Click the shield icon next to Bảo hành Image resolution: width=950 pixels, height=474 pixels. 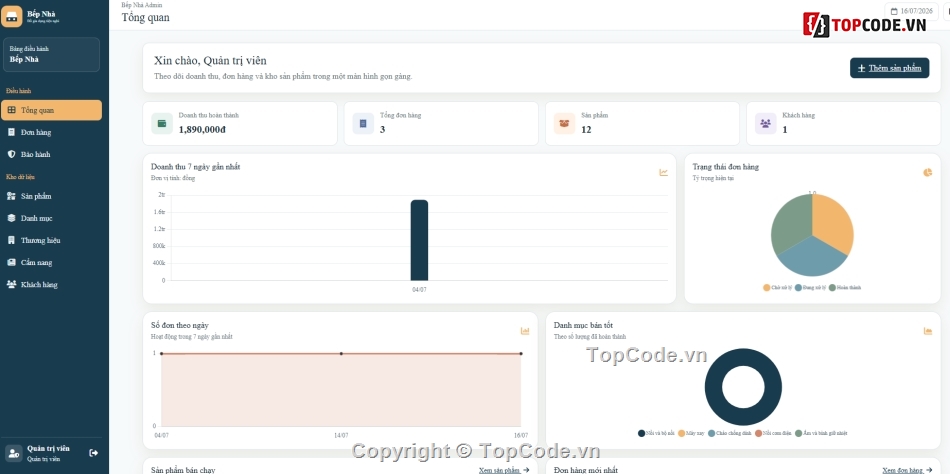pos(11,155)
